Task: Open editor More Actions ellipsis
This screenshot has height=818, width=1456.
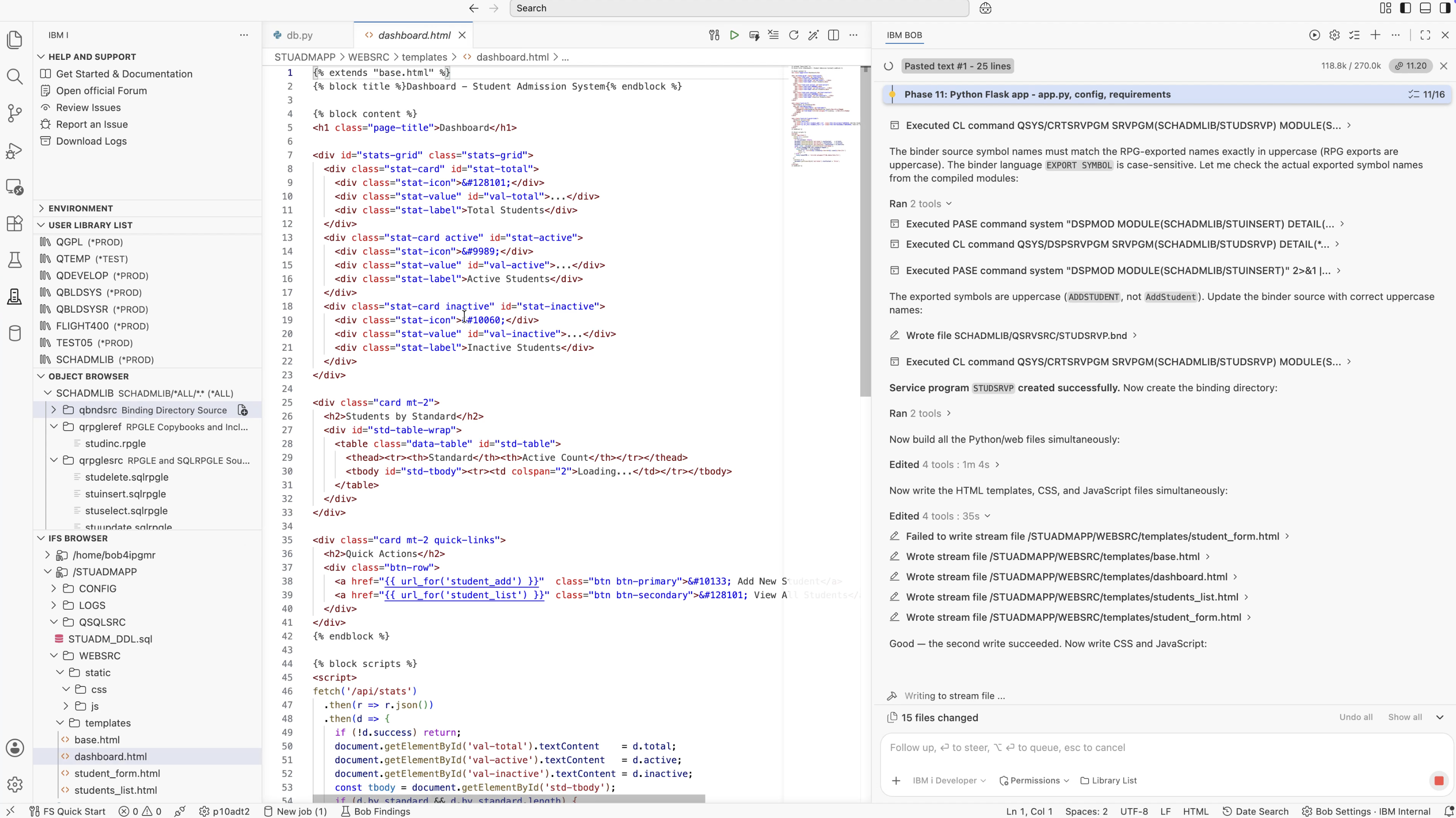Action: [x=854, y=35]
